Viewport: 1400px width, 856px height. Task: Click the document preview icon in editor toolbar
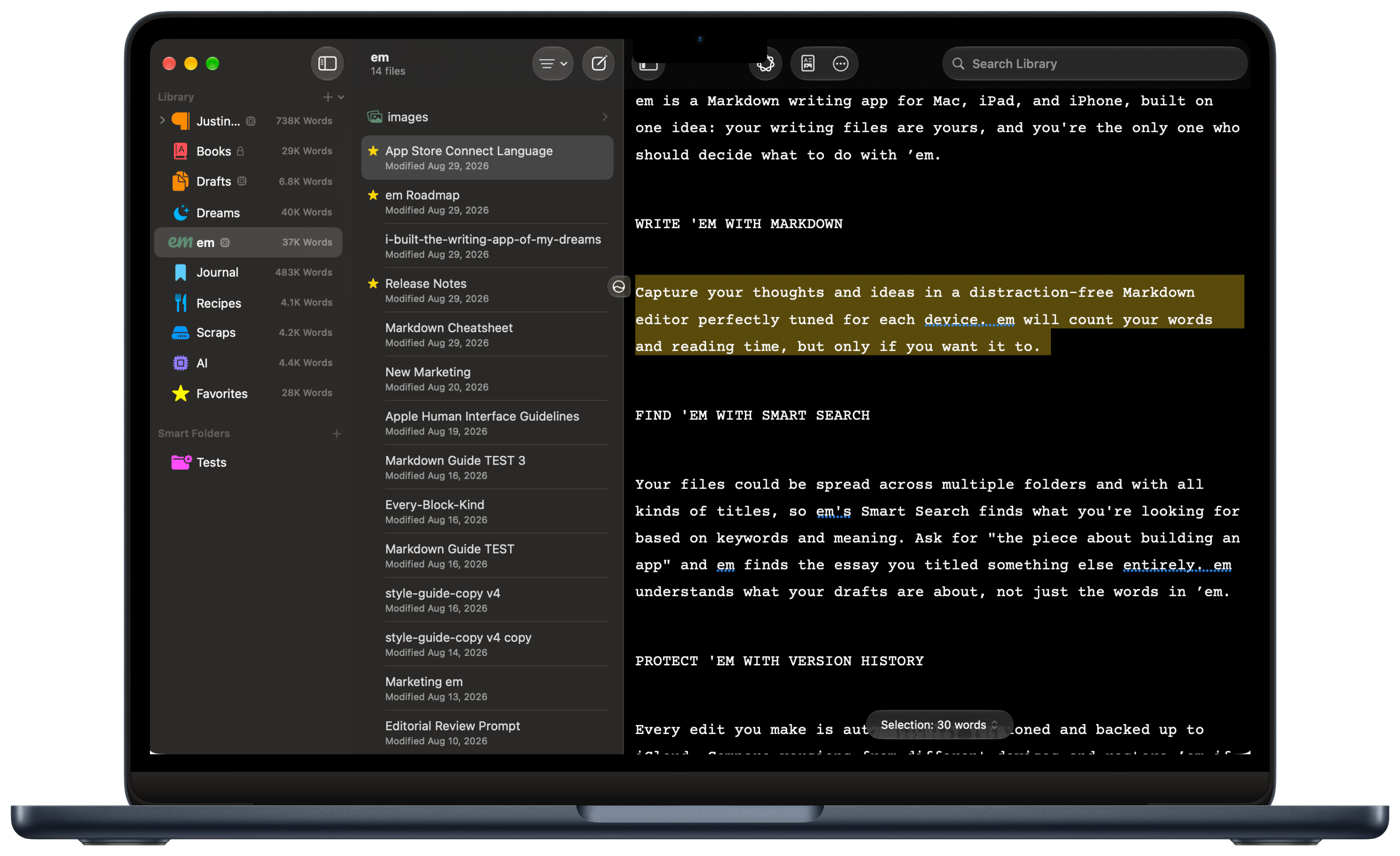[x=808, y=64]
